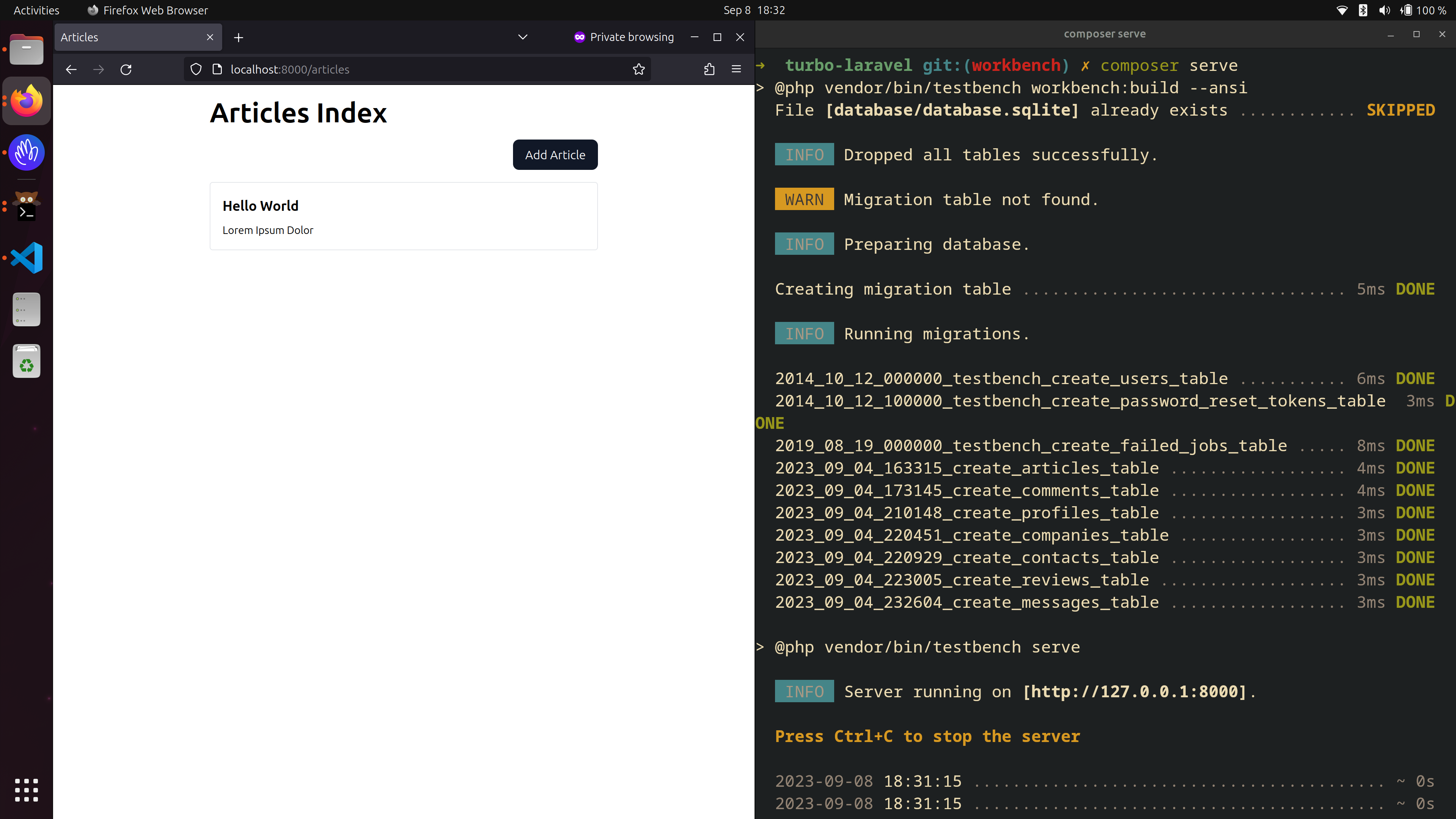Click testbench_create_users_table migration line
1456x819 pixels.
[1105, 379]
